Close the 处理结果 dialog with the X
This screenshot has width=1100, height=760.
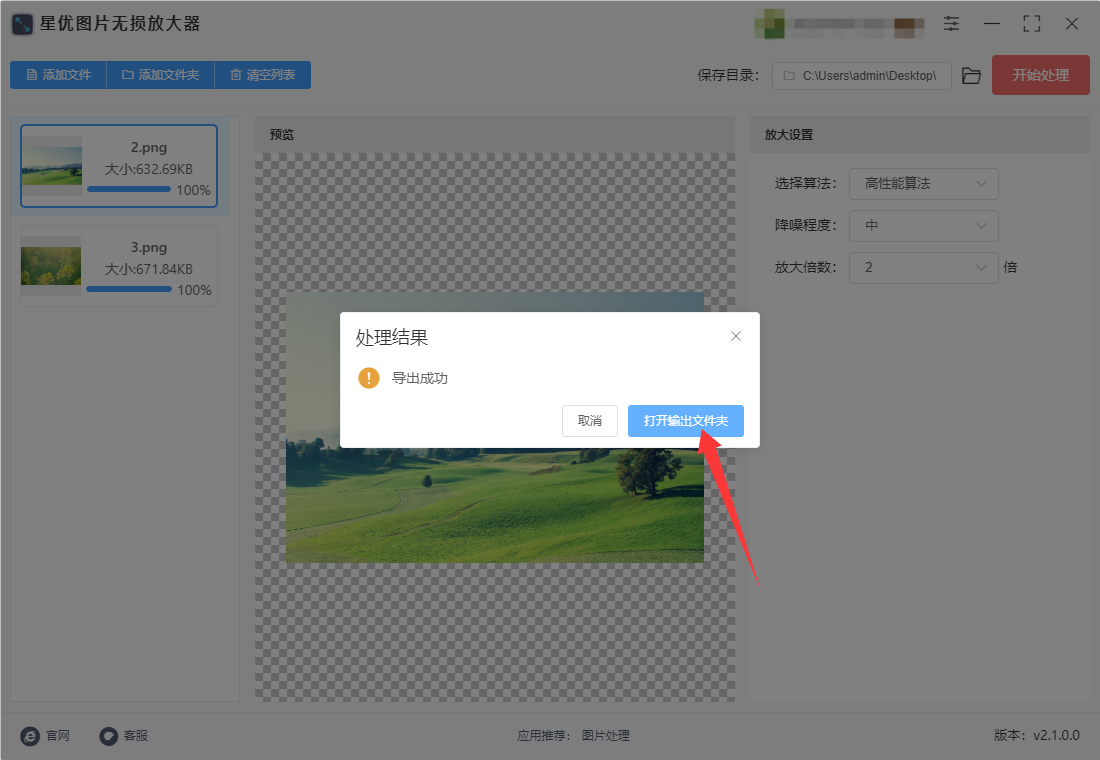(x=735, y=336)
